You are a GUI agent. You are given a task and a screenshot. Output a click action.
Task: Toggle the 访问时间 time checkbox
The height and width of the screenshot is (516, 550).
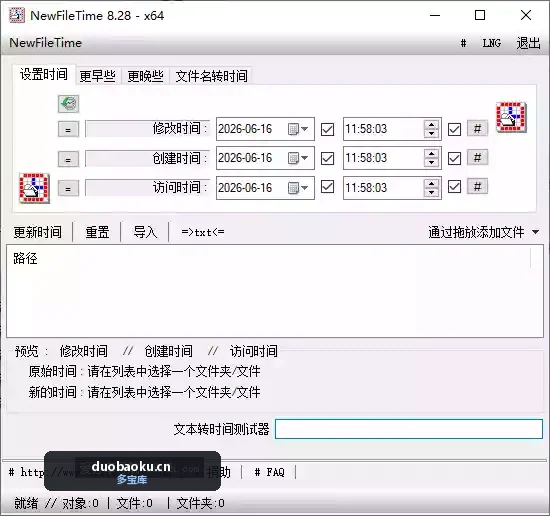(454, 187)
